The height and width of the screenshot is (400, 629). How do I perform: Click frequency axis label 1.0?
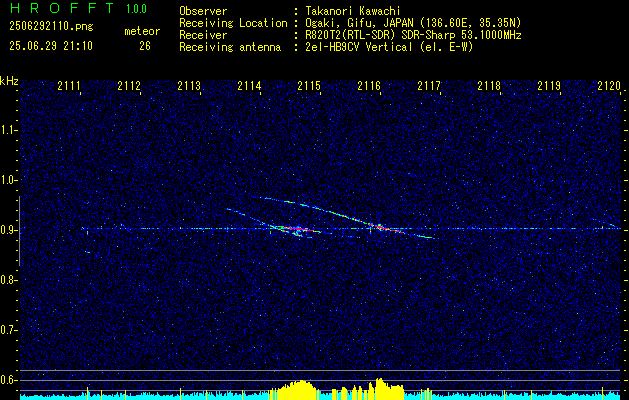(x=8, y=180)
